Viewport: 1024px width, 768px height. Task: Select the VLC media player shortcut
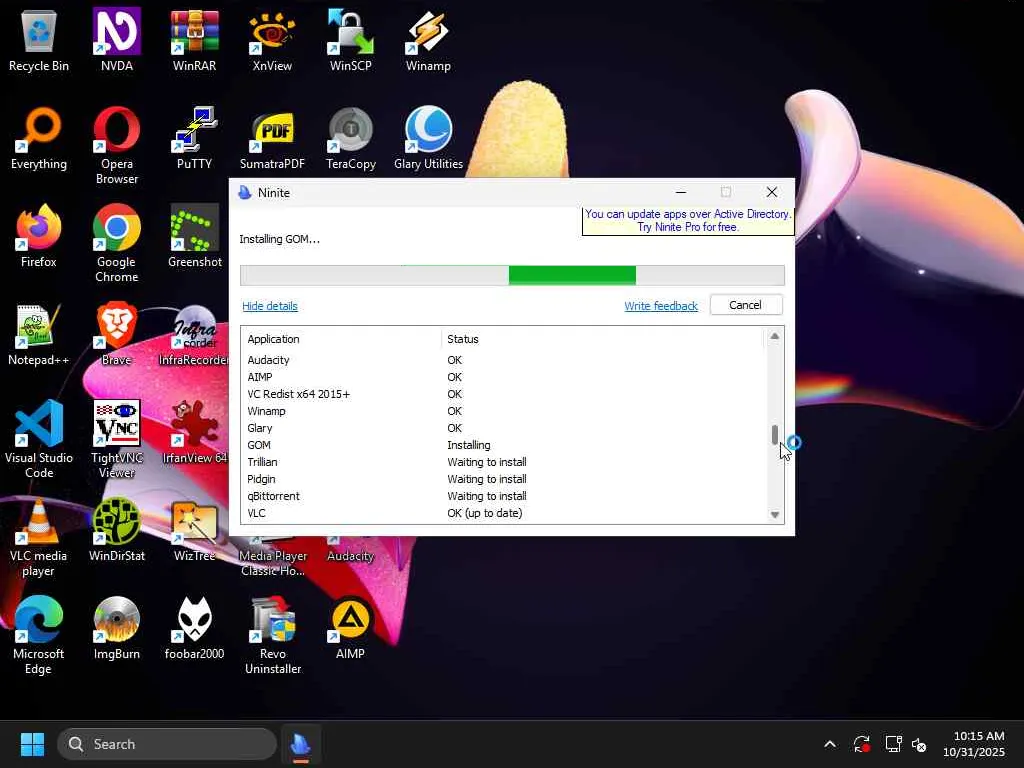[39, 537]
